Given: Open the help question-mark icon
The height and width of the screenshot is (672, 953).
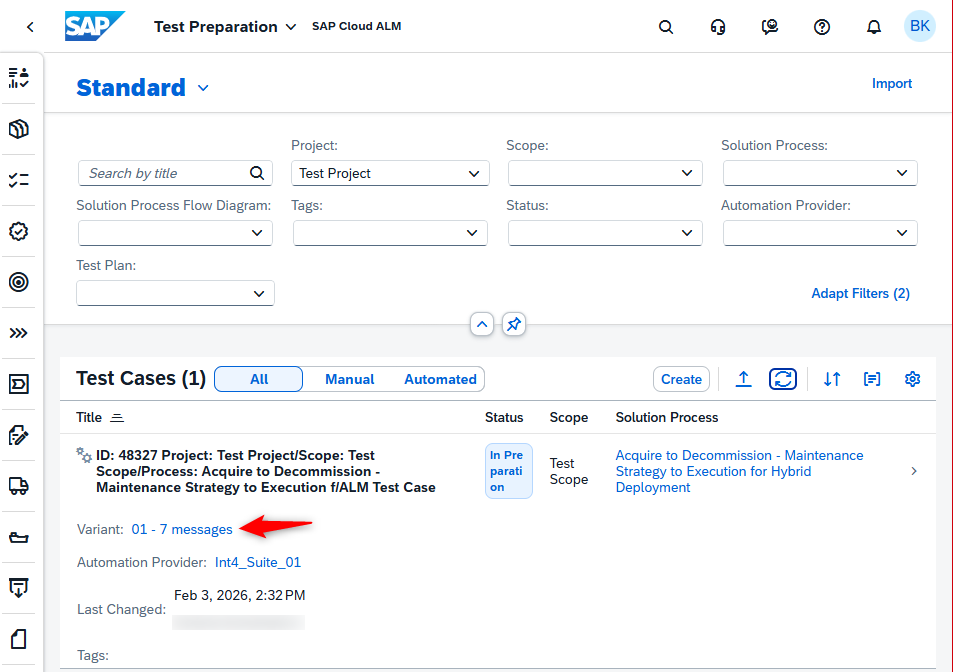Looking at the screenshot, I should [822, 27].
